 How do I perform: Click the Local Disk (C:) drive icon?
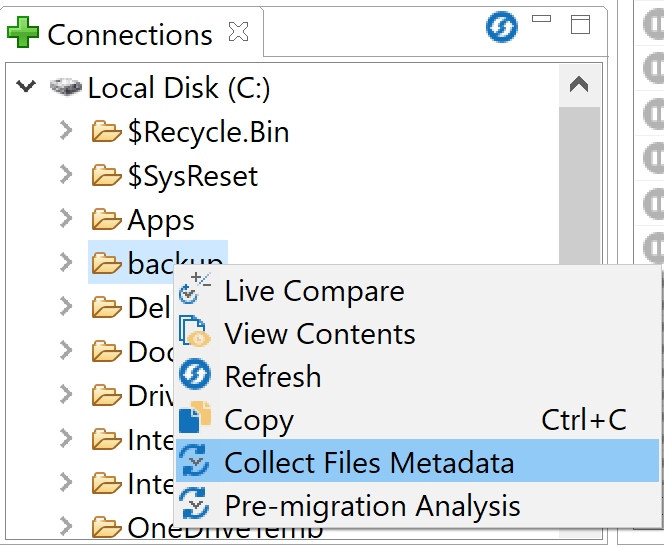click(x=66, y=87)
